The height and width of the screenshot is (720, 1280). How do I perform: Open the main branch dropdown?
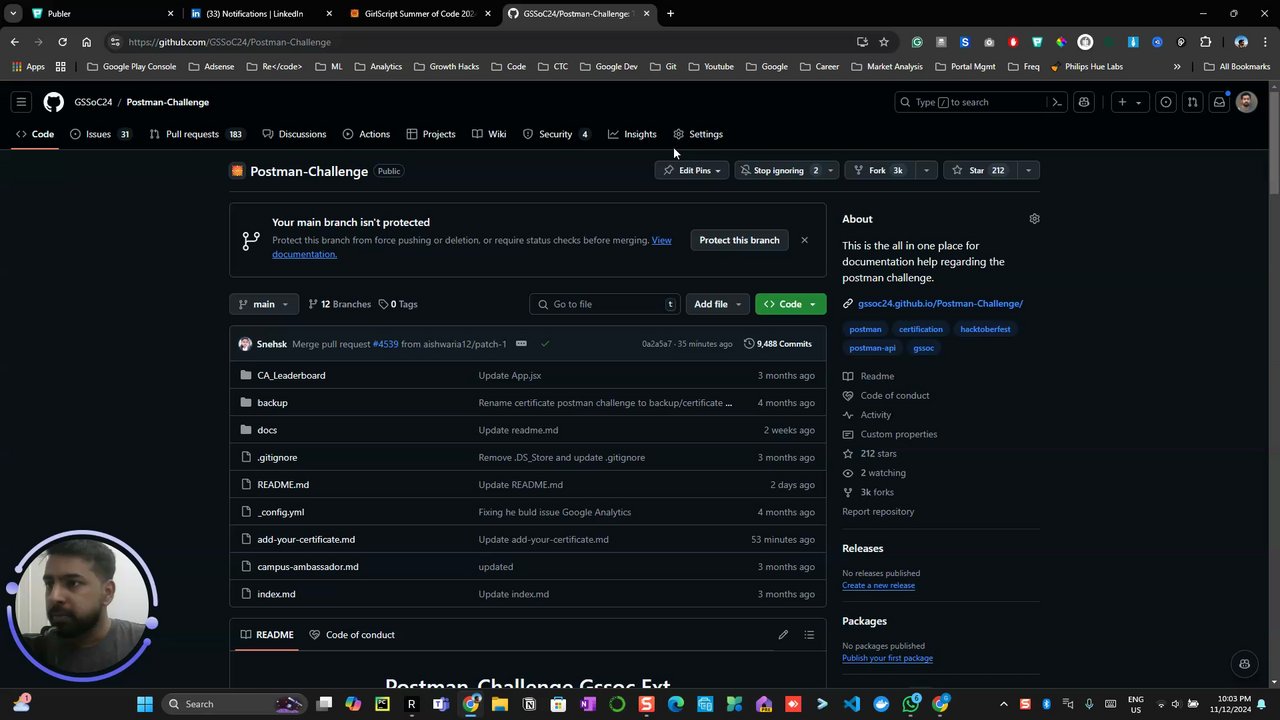point(264,304)
